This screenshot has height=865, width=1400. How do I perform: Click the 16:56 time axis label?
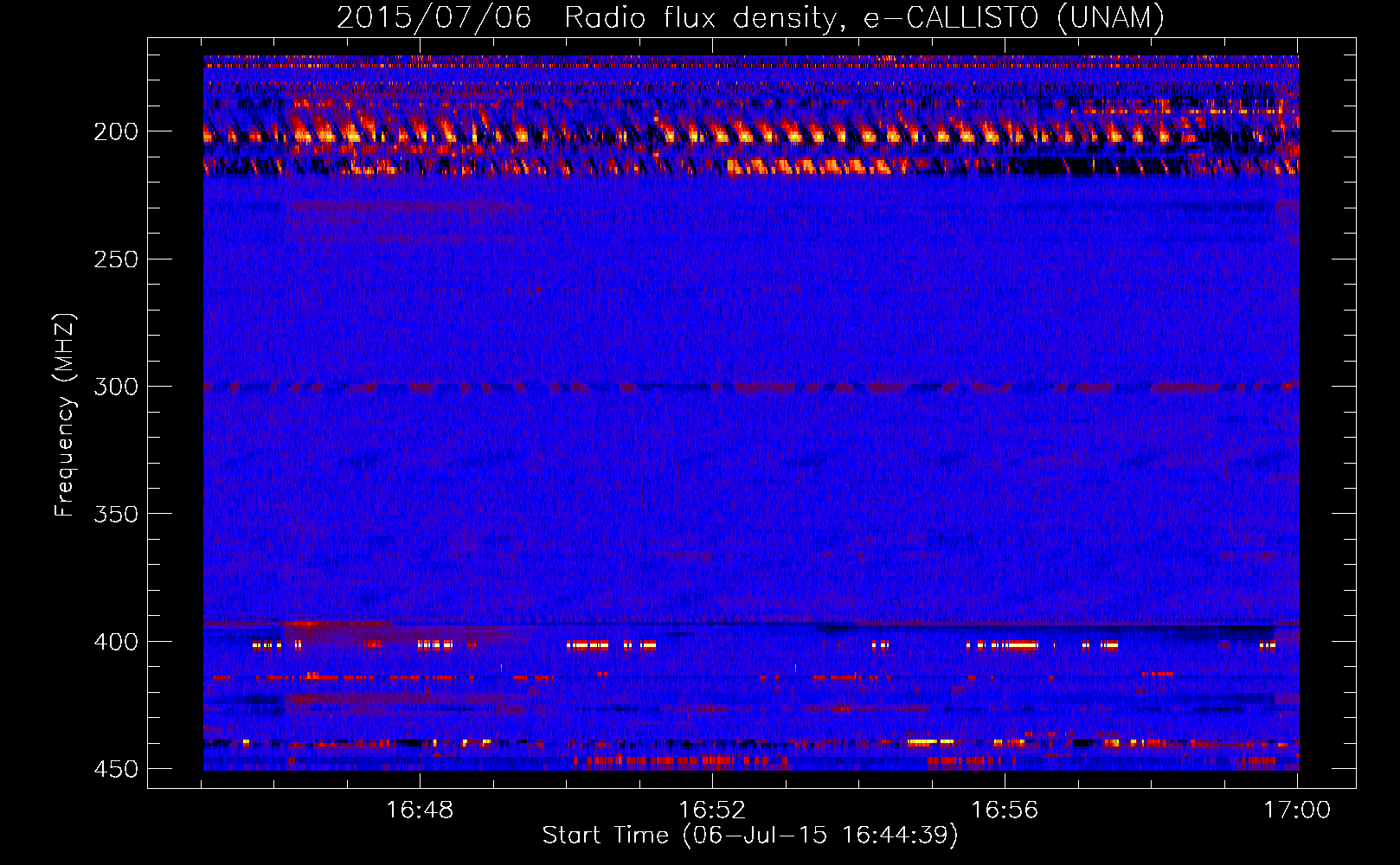coord(1005,810)
